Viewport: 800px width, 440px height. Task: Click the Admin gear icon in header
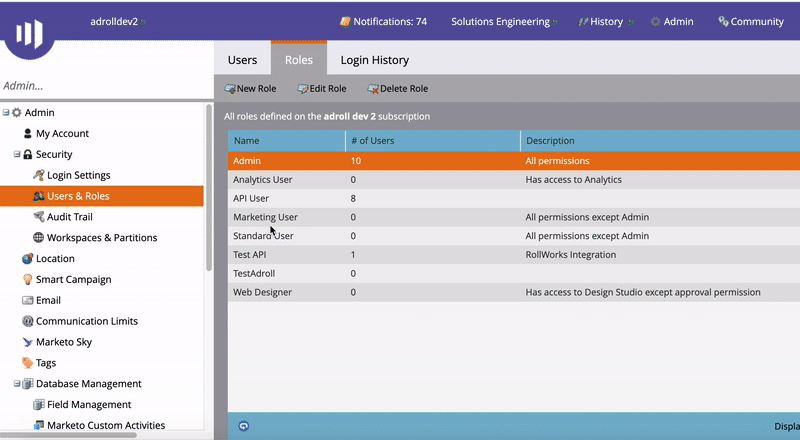coord(655,21)
